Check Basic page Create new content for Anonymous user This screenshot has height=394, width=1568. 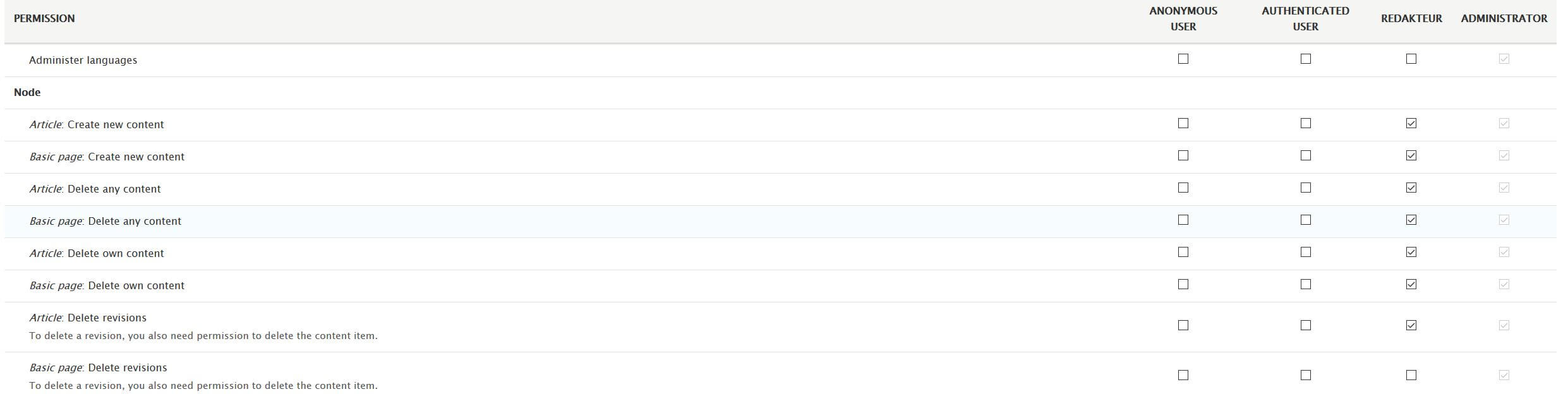point(1183,155)
